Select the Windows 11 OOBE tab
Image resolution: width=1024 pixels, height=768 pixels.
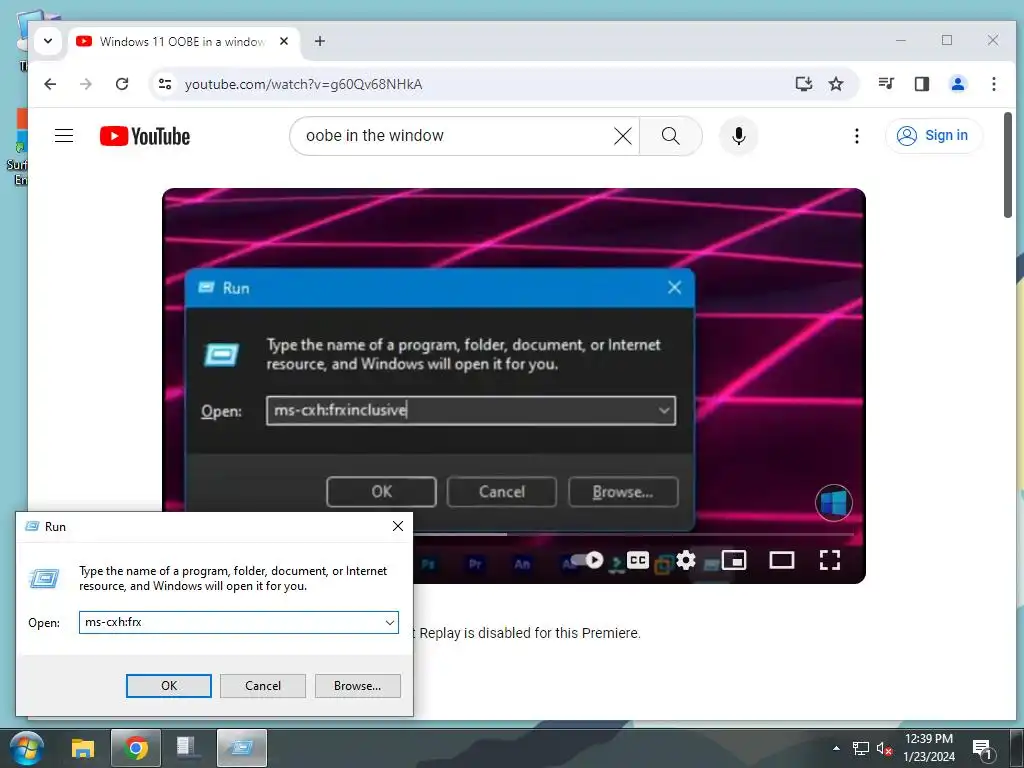click(x=182, y=41)
